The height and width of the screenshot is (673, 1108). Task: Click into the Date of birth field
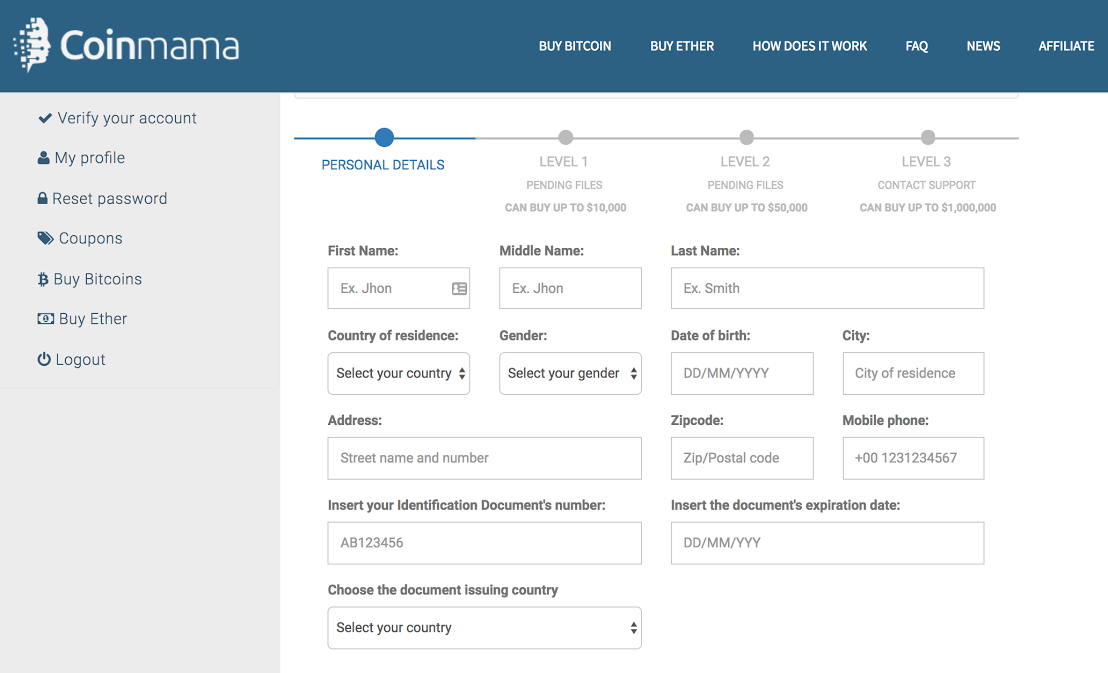741,374
